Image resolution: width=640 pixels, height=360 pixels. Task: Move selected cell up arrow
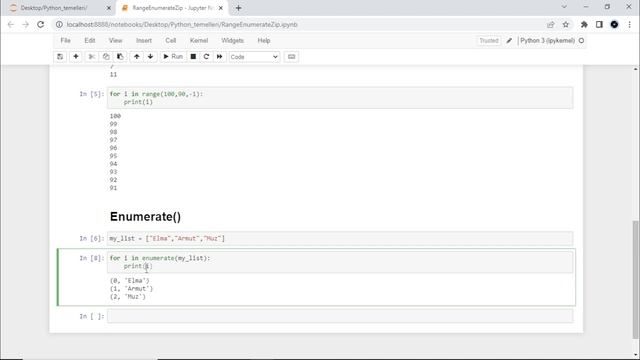tap(137, 57)
